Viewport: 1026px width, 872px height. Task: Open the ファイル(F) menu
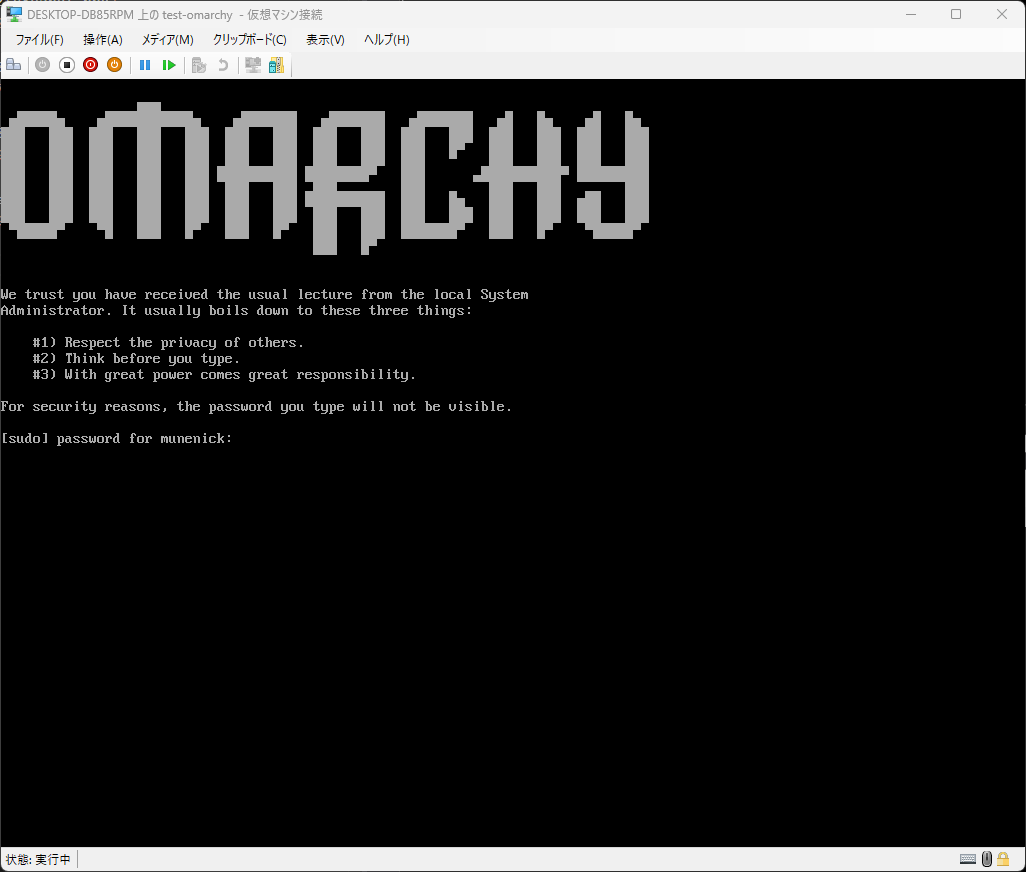pyautogui.click(x=39, y=40)
